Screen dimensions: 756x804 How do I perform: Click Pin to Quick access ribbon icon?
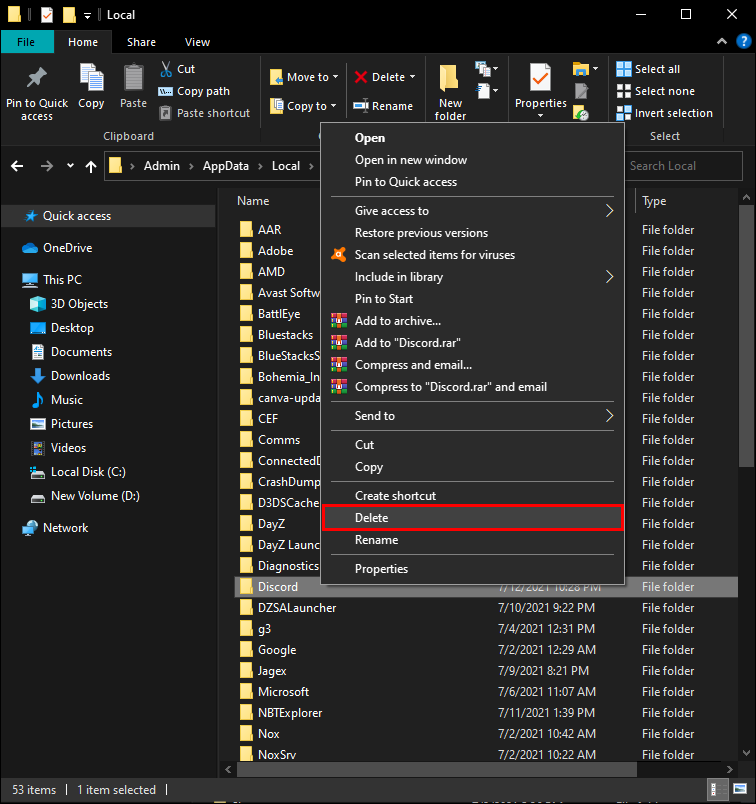(36, 78)
